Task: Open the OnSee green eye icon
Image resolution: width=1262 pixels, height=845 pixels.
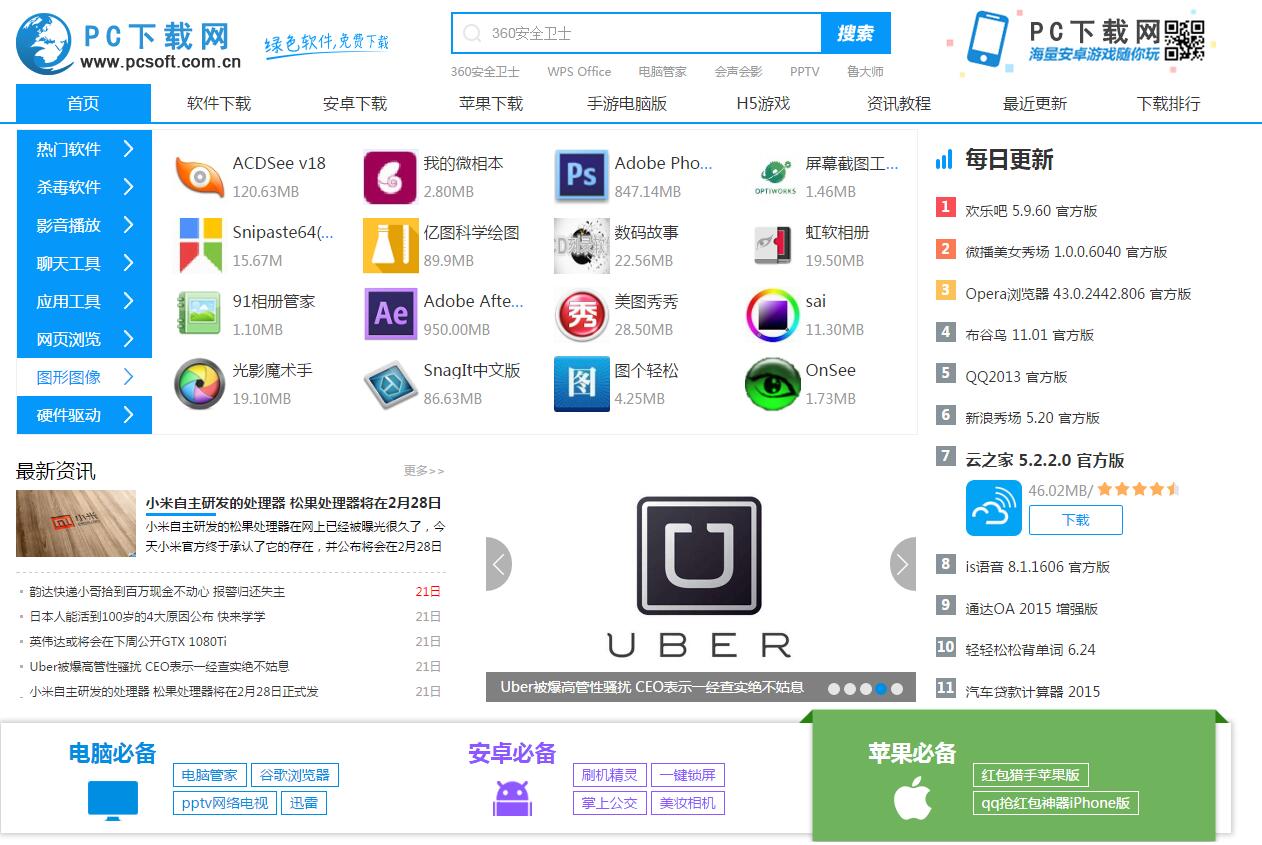Action: click(772, 384)
